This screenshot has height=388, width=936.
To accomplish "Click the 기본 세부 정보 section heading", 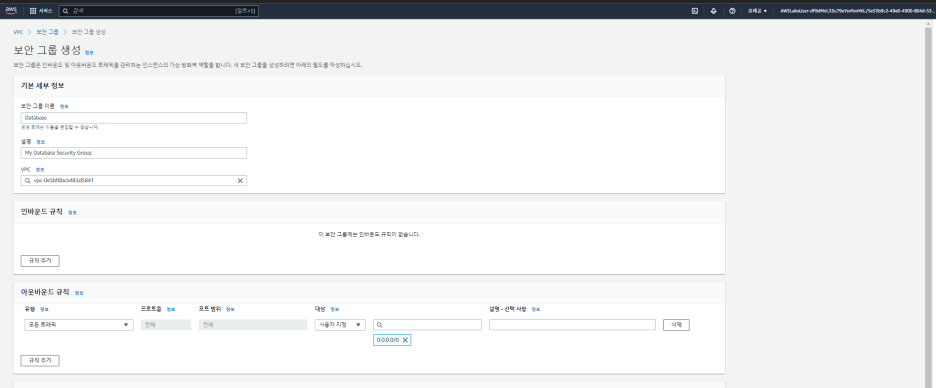I will pos(42,85).
